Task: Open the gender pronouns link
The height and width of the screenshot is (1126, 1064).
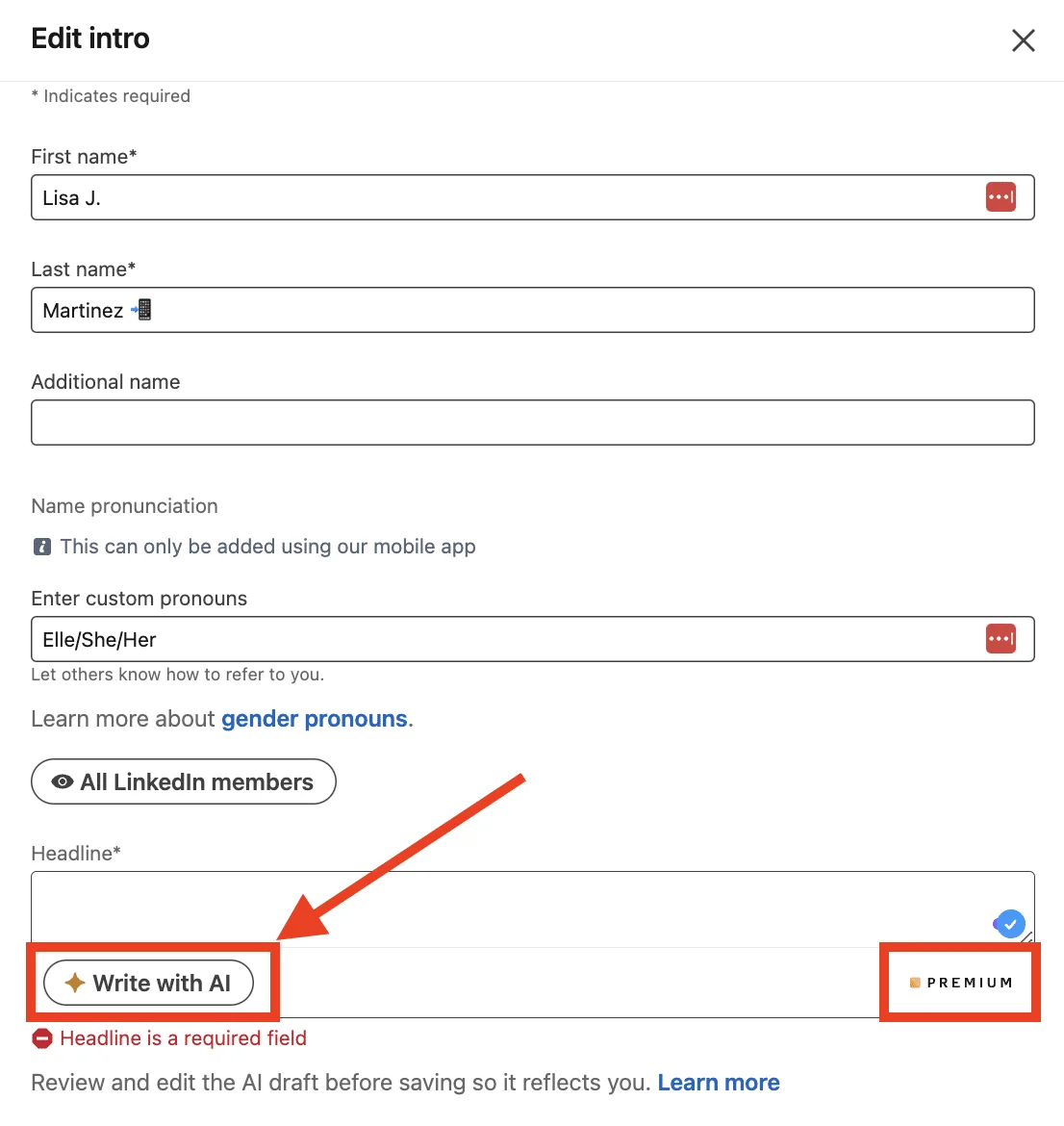Action: point(315,719)
